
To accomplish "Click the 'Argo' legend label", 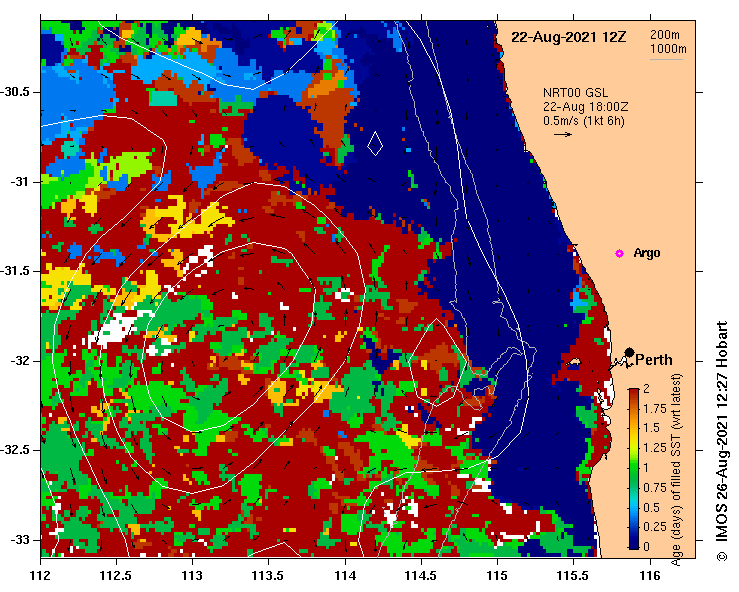I will coord(647,253).
